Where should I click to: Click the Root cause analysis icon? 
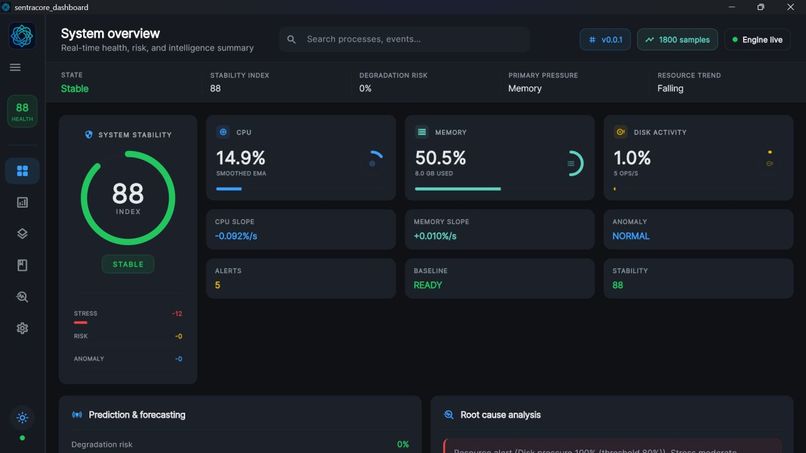pos(449,414)
